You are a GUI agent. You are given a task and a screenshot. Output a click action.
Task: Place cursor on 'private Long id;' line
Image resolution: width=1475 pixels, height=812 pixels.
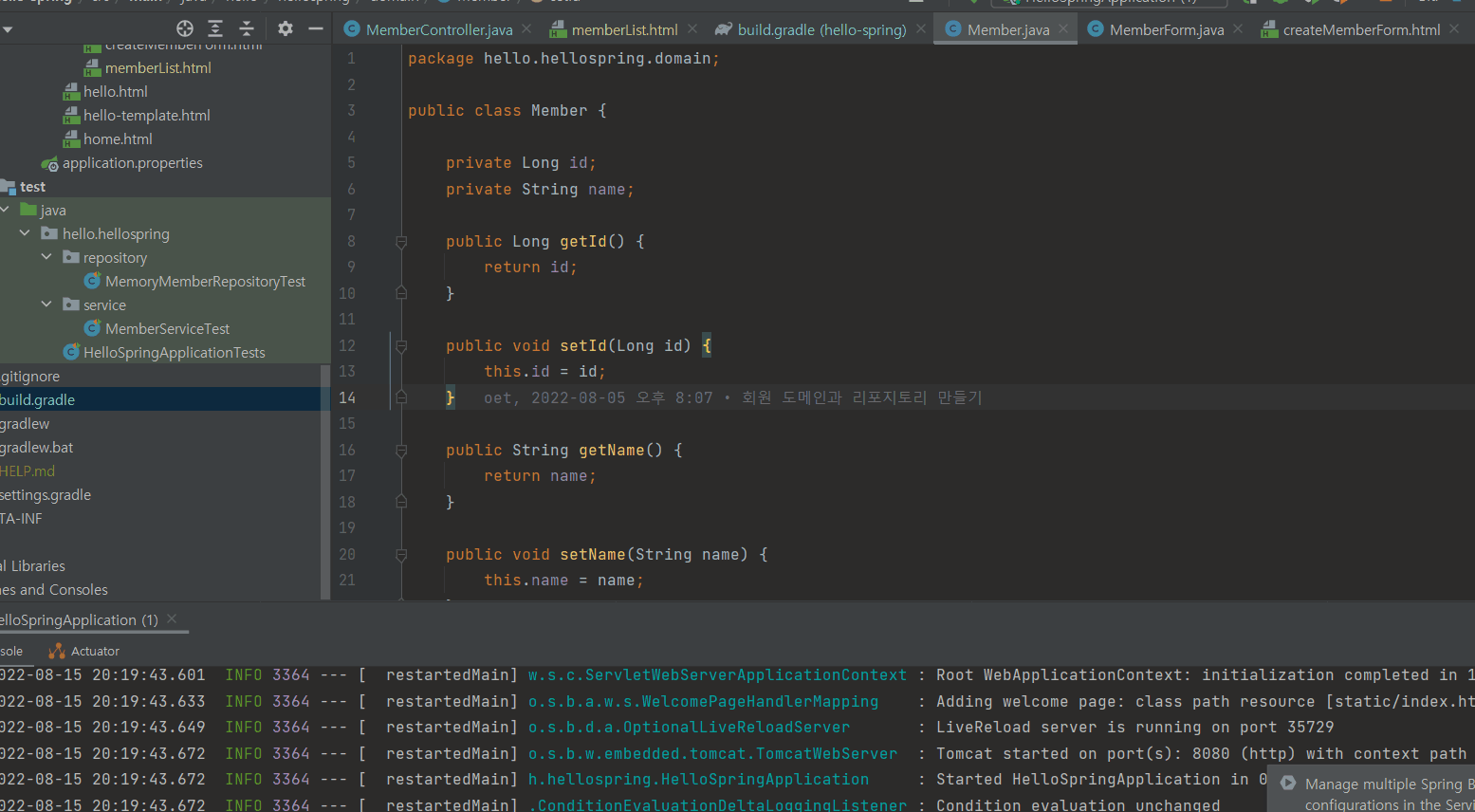click(521, 163)
